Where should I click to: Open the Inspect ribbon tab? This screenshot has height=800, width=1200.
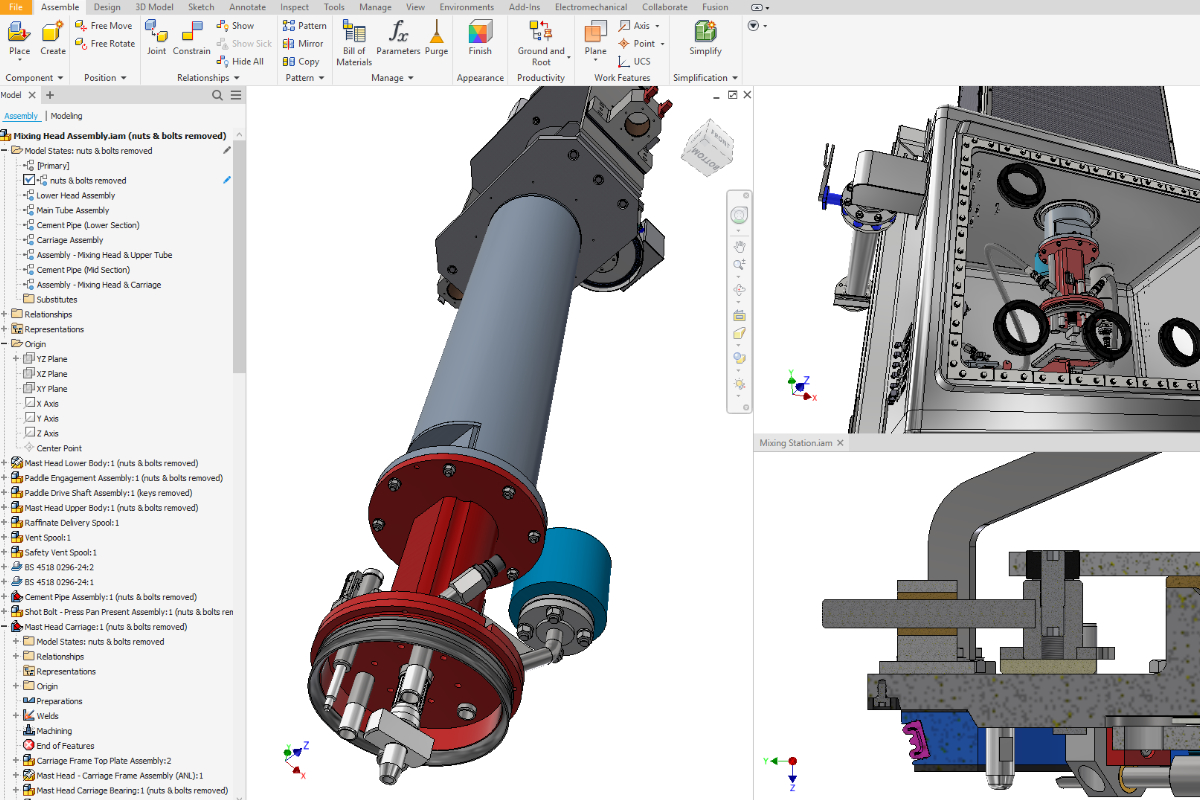(x=294, y=7)
